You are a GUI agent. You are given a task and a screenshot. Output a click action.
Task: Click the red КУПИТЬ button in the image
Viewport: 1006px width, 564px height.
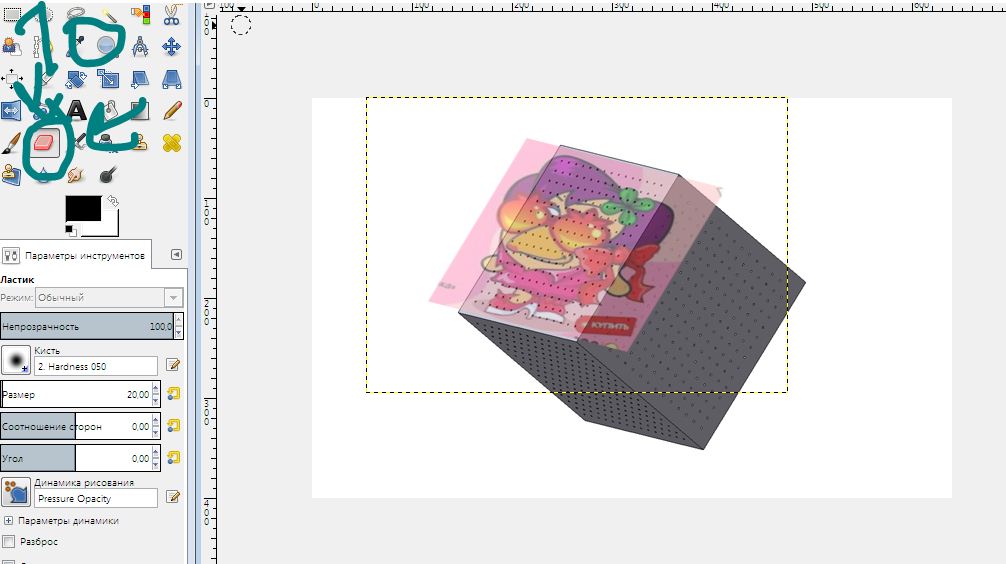coord(606,325)
